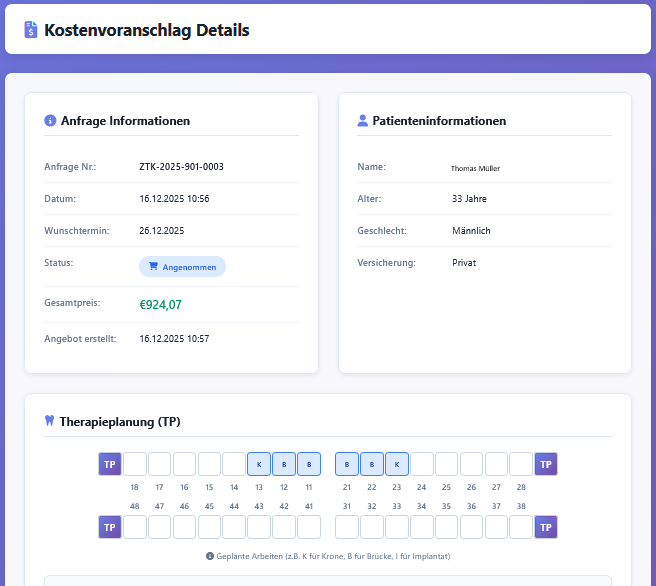Click the person icon beside Patienteninformationen
Image resolution: width=656 pixels, height=586 pixels.
click(x=363, y=121)
